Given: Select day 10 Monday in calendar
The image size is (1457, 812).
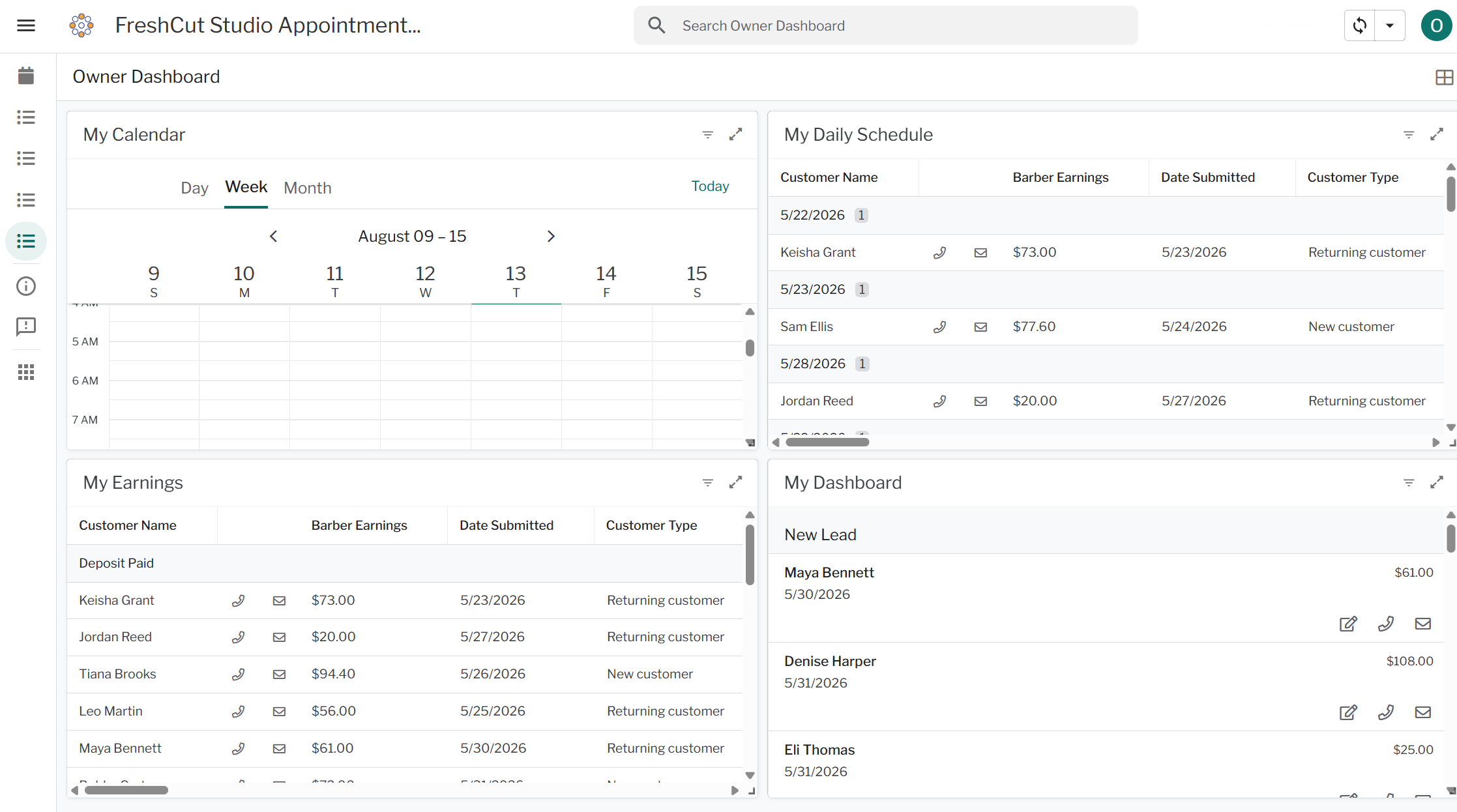Looking at the screenshot, I should point(244,282).
